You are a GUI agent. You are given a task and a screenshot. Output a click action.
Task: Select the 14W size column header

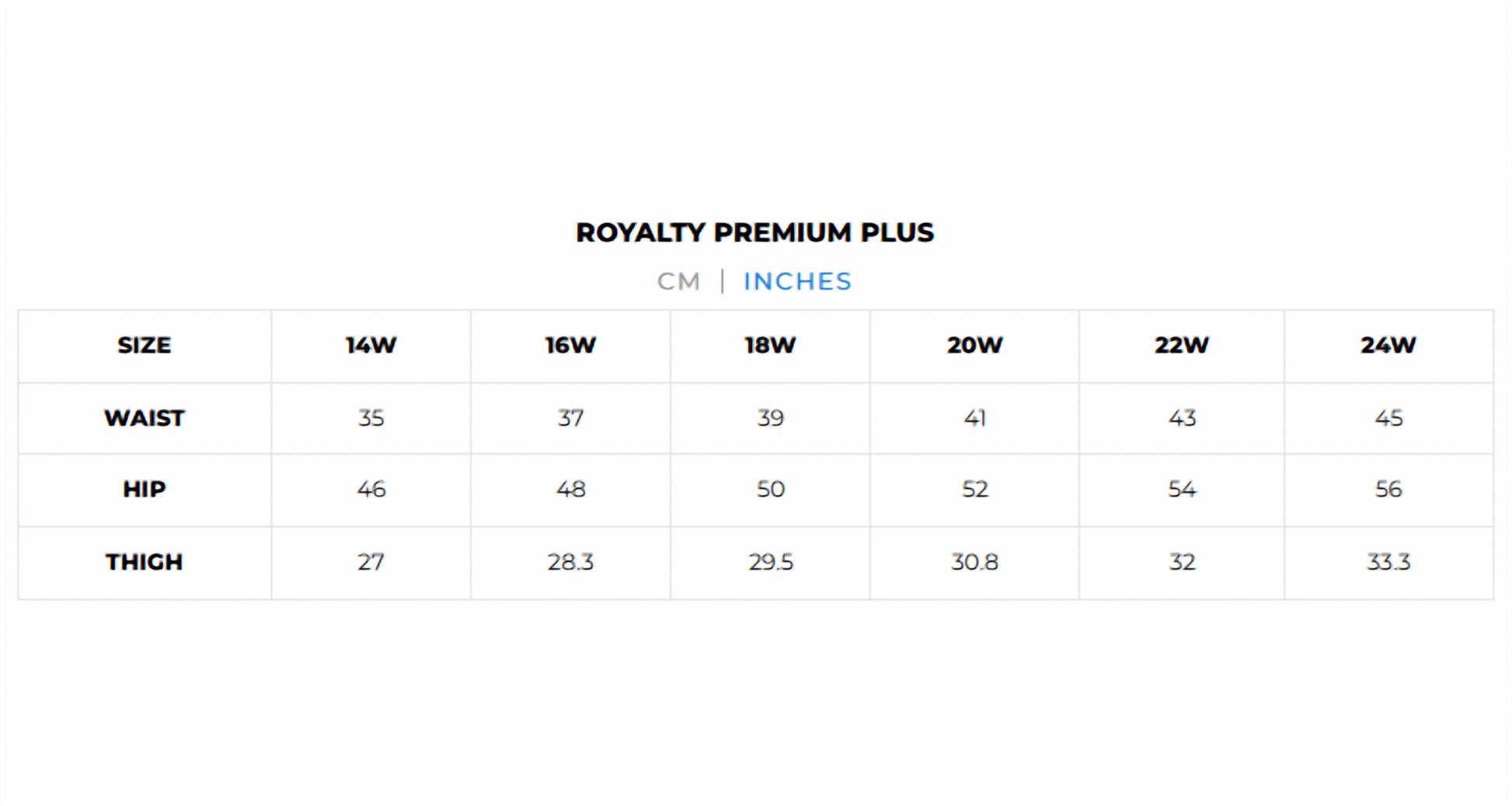click(371, 345)
